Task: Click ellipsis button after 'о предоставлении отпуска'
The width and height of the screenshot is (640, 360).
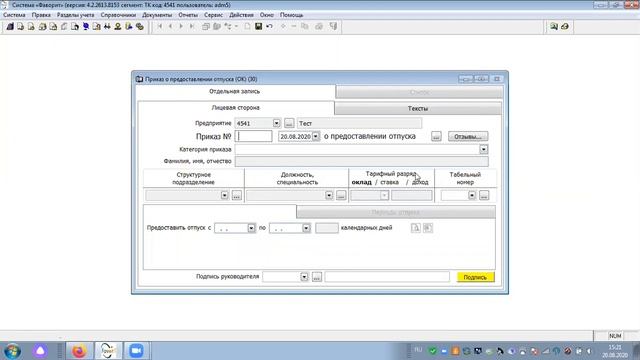Action: 436,137
